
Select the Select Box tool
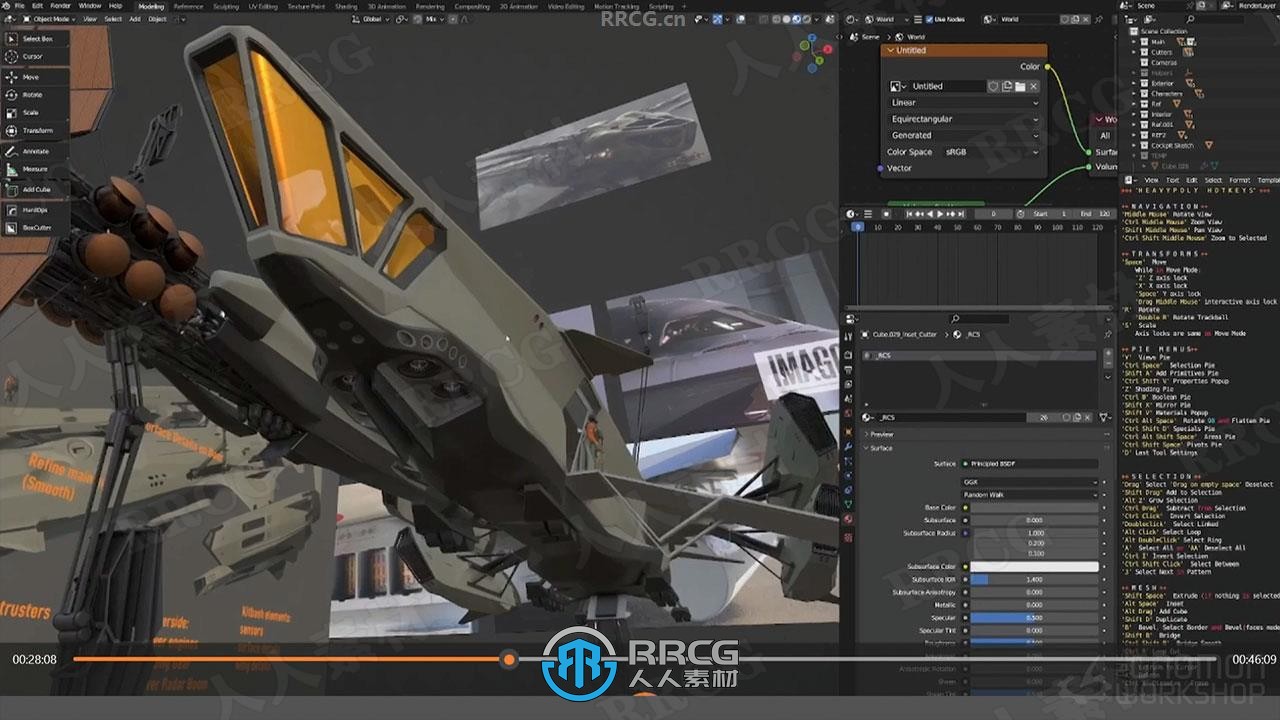click(35, 38)
